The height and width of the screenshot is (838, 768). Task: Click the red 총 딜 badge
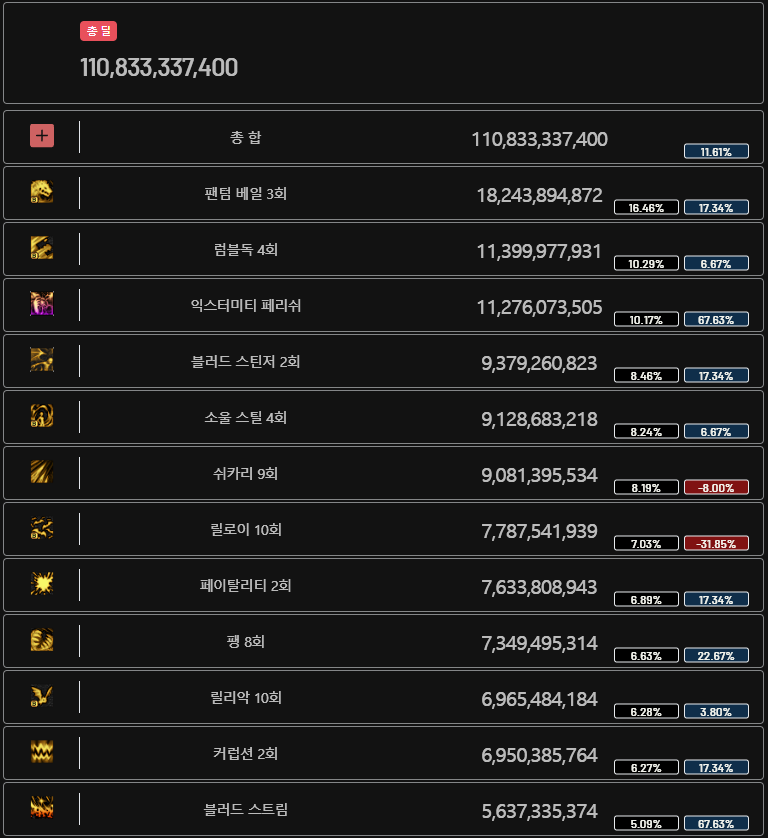coord(98,31)
